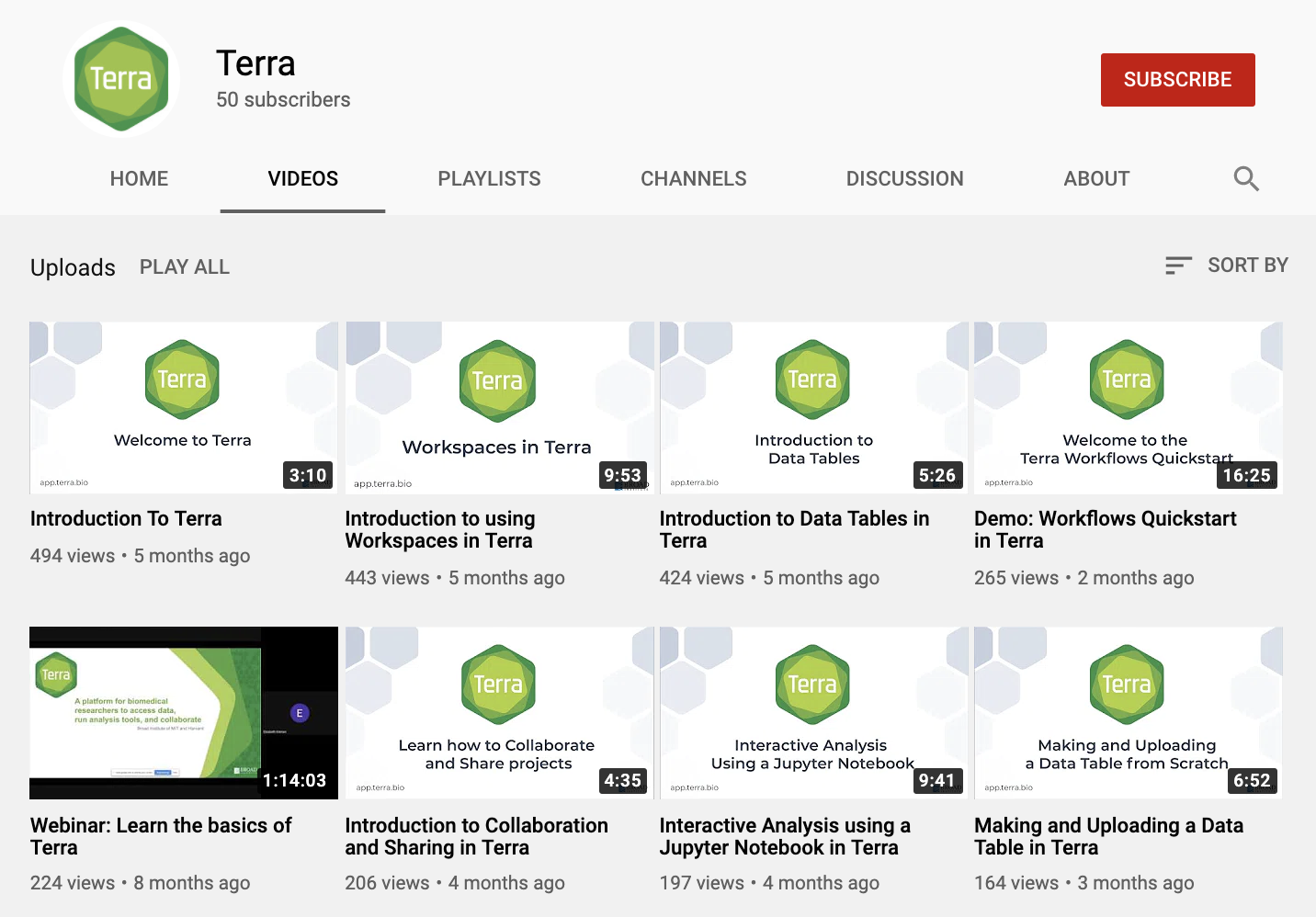
Task: Click the 164 views • 3 months ago text
Action: (x=1084, y=883)
